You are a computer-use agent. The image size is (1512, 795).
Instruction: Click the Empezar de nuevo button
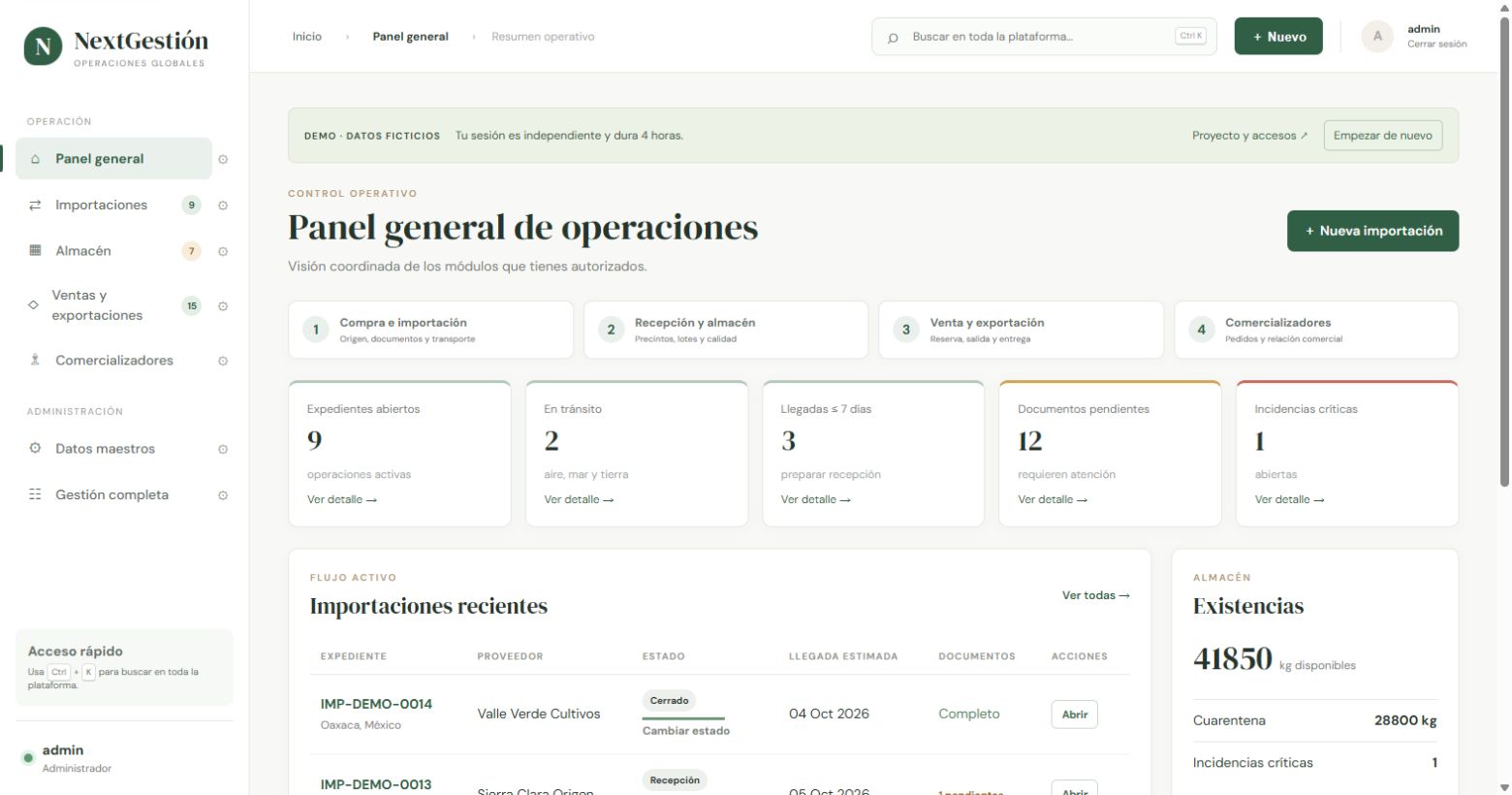point(1383,136)
